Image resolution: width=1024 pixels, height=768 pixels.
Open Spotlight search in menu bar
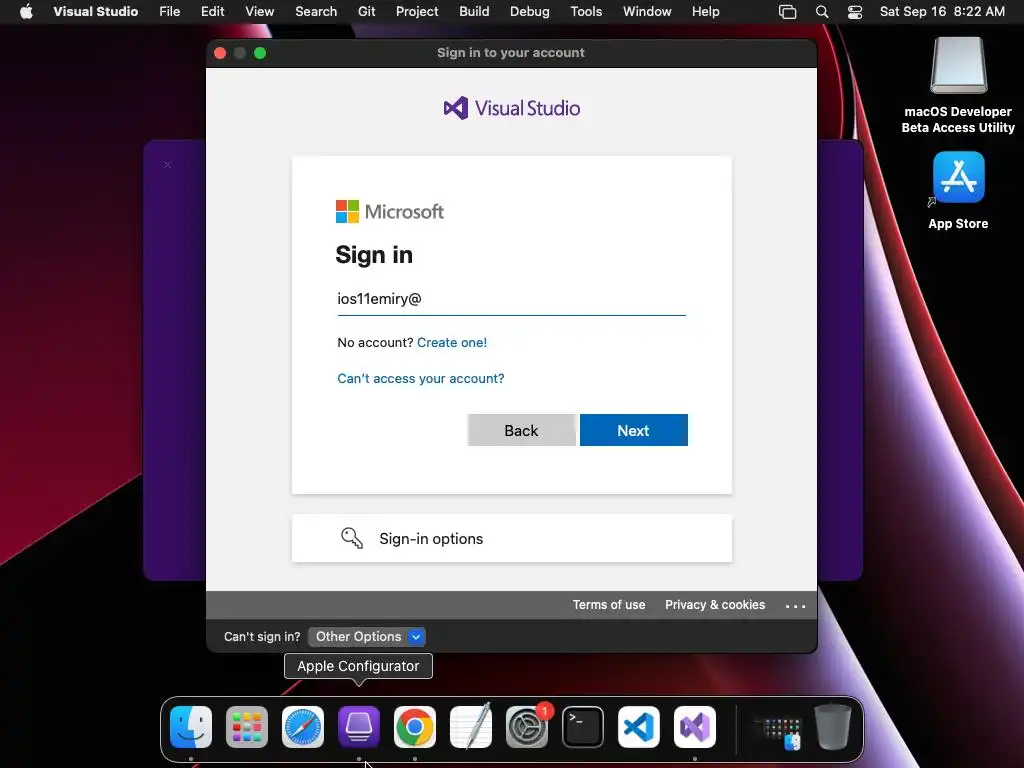pos(822,12)
